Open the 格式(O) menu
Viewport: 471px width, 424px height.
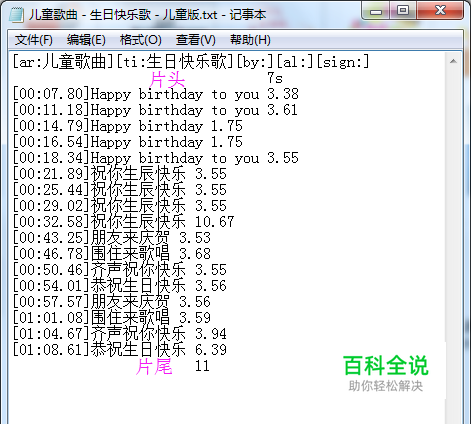point(141,40)
